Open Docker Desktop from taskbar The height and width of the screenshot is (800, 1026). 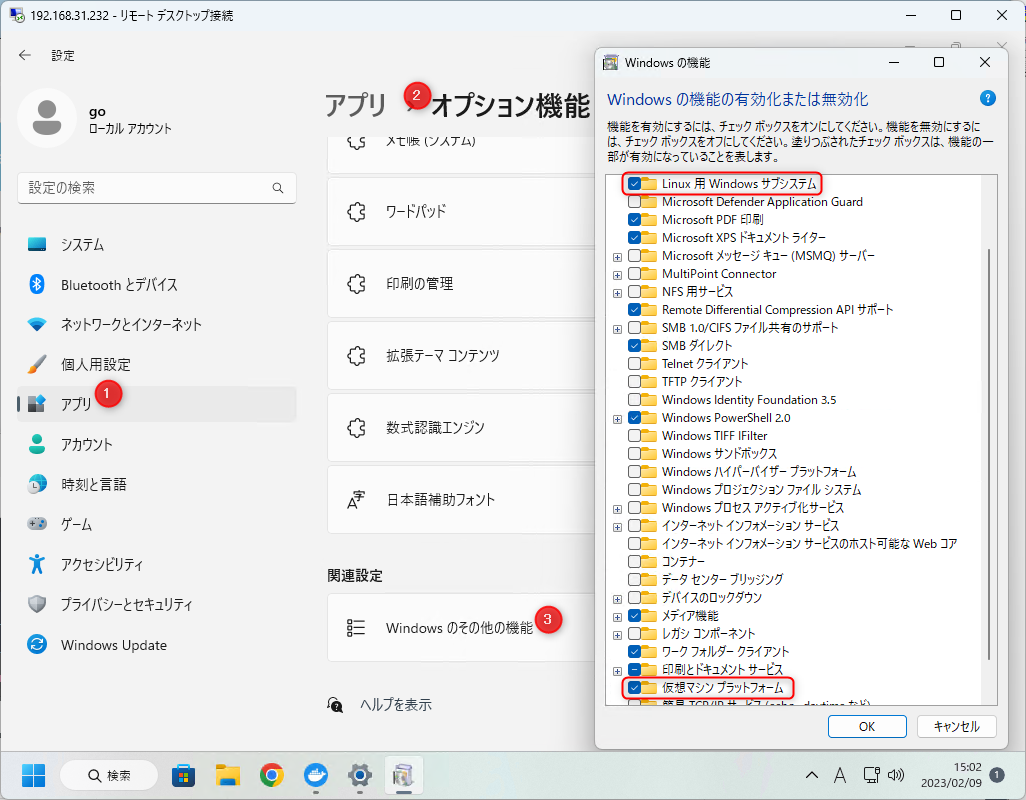316,776
